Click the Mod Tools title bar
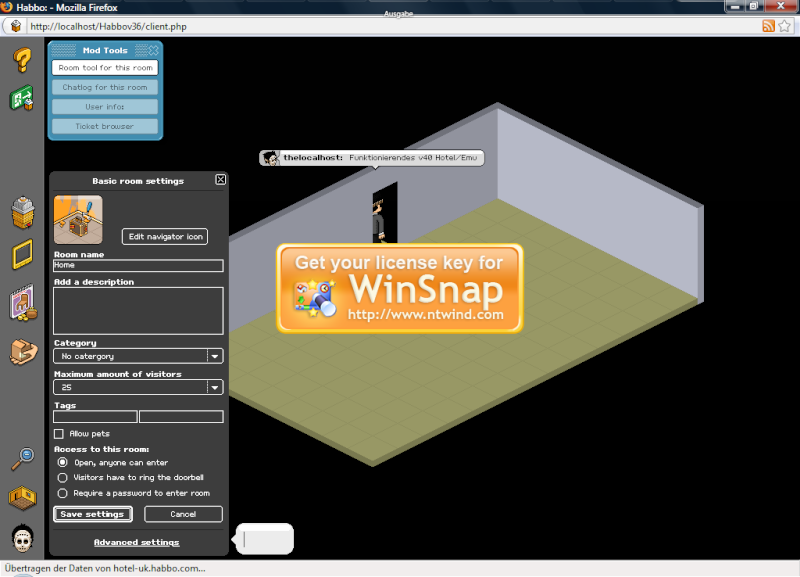Screen dimensions: 800x577 click(105, 50)
